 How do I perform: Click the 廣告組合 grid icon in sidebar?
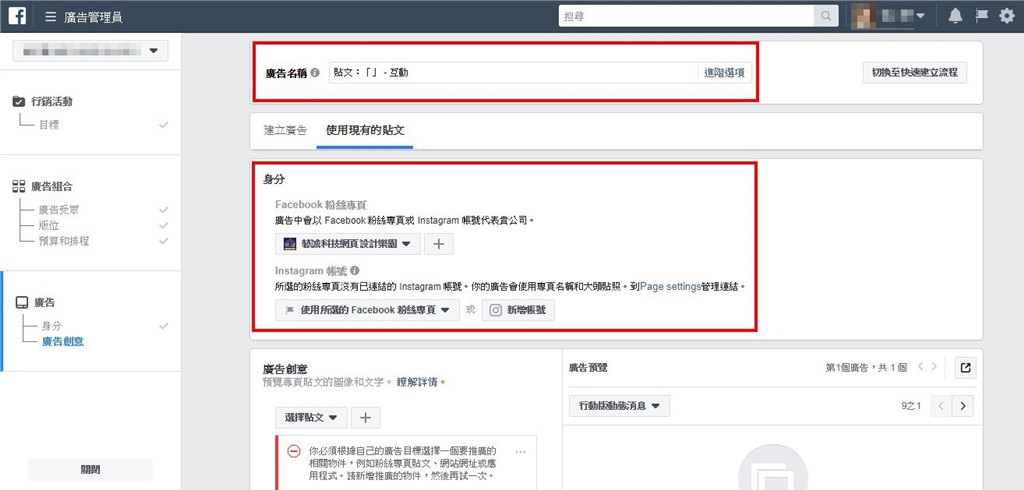19,187
